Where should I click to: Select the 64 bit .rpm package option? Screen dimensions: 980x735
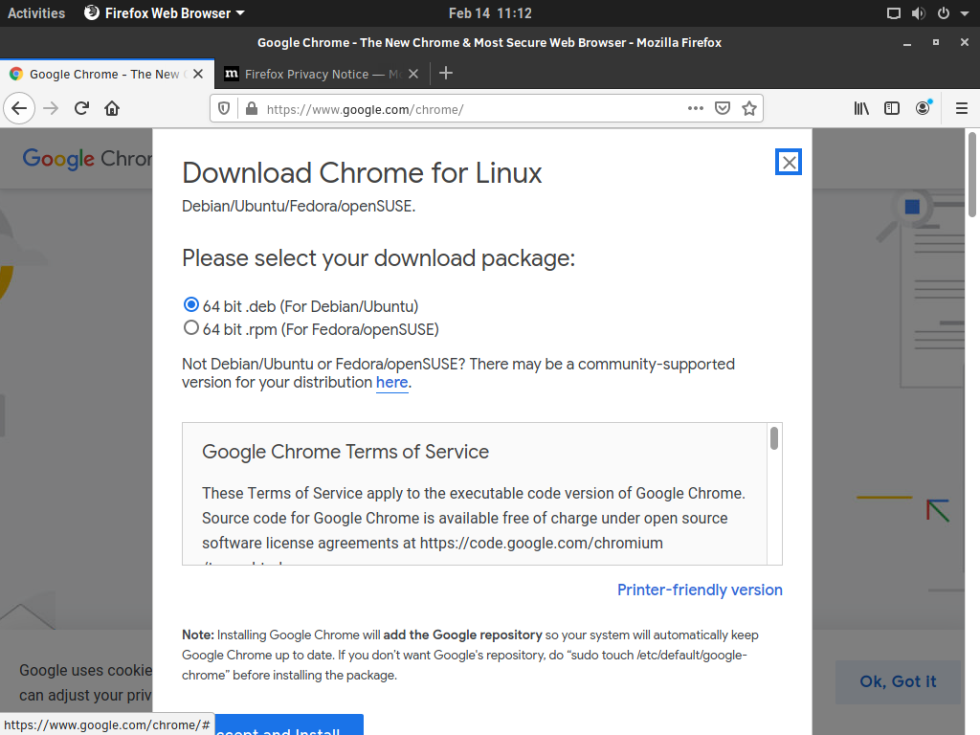point(191,327)
